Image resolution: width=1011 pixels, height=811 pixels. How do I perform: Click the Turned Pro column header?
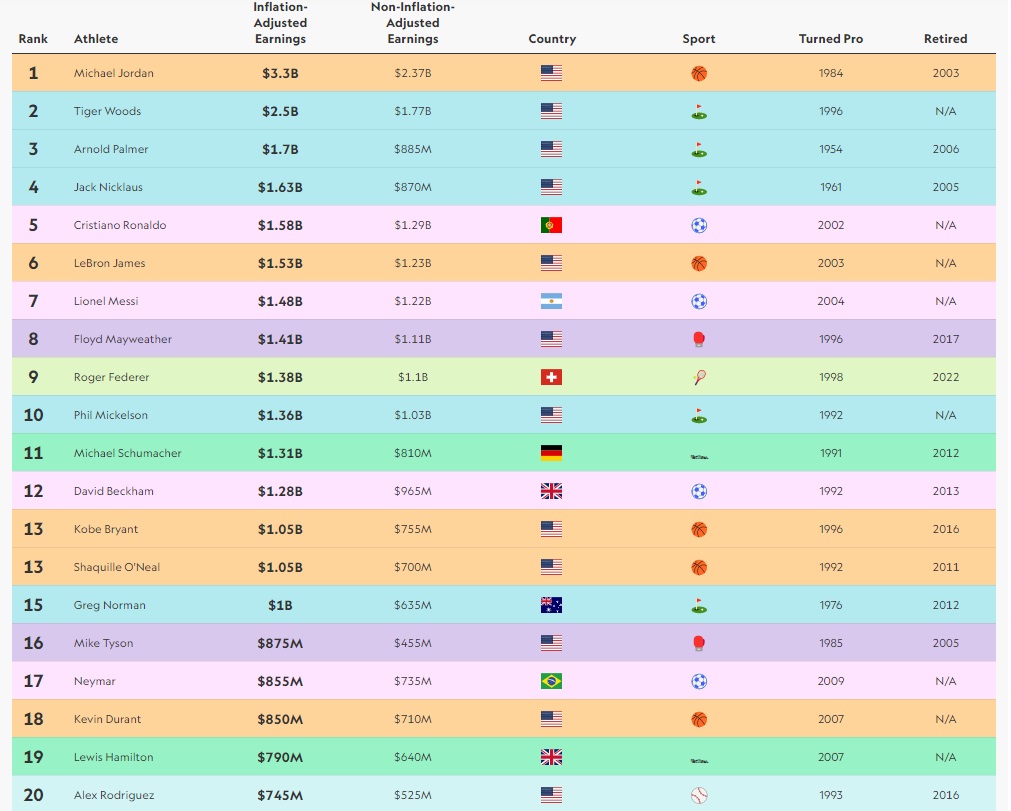830,39
